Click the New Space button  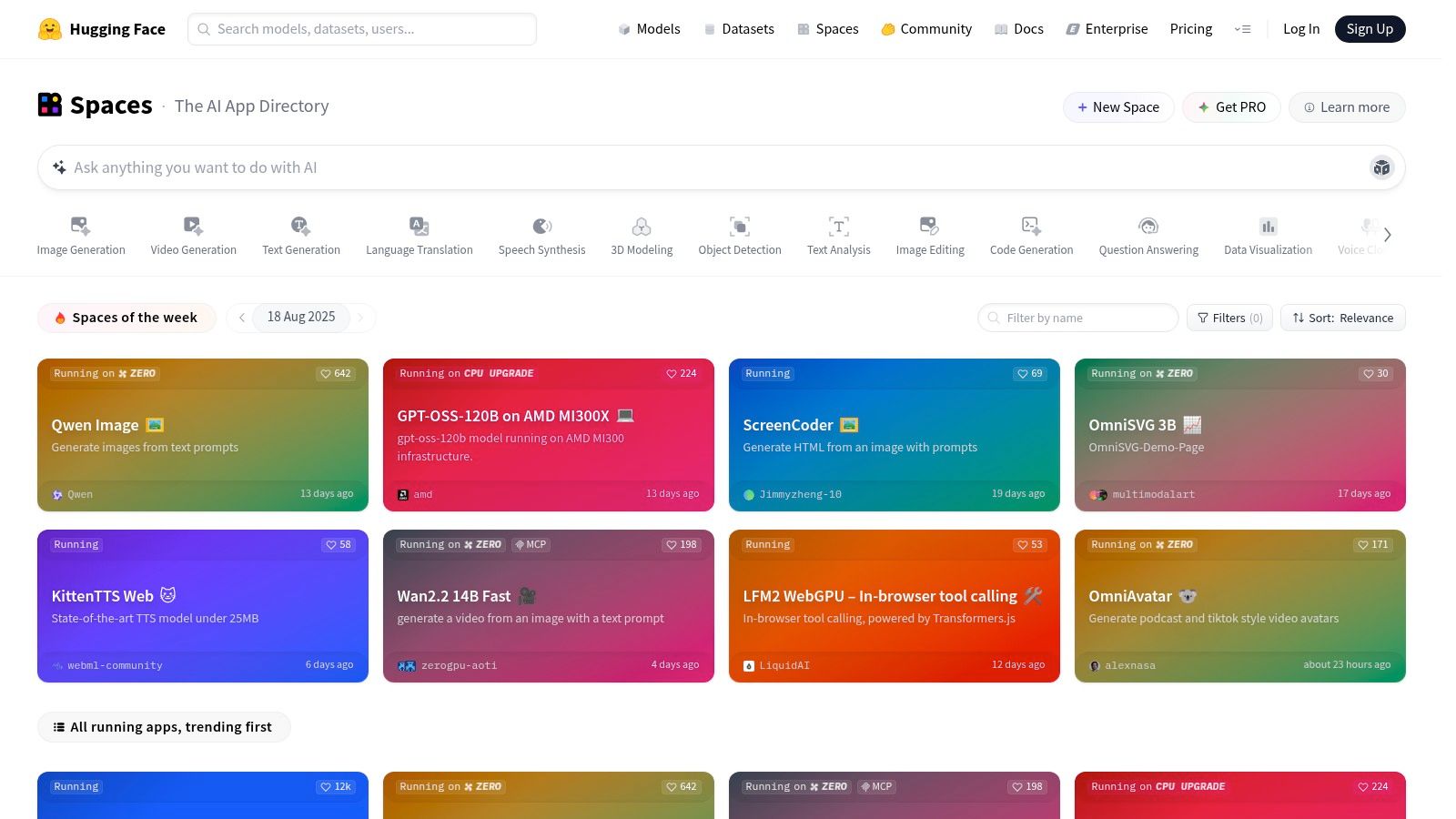[1118, 107]
